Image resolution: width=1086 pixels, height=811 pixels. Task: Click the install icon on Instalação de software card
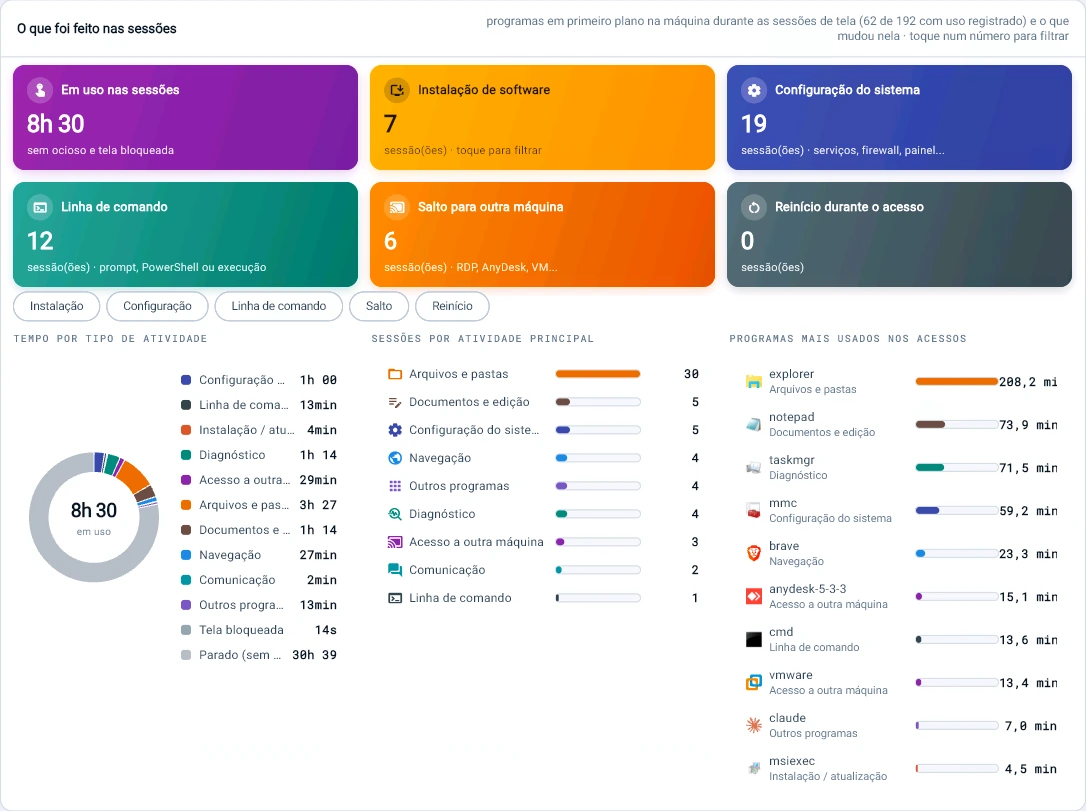pyautogui.click(x=397, y=90)
